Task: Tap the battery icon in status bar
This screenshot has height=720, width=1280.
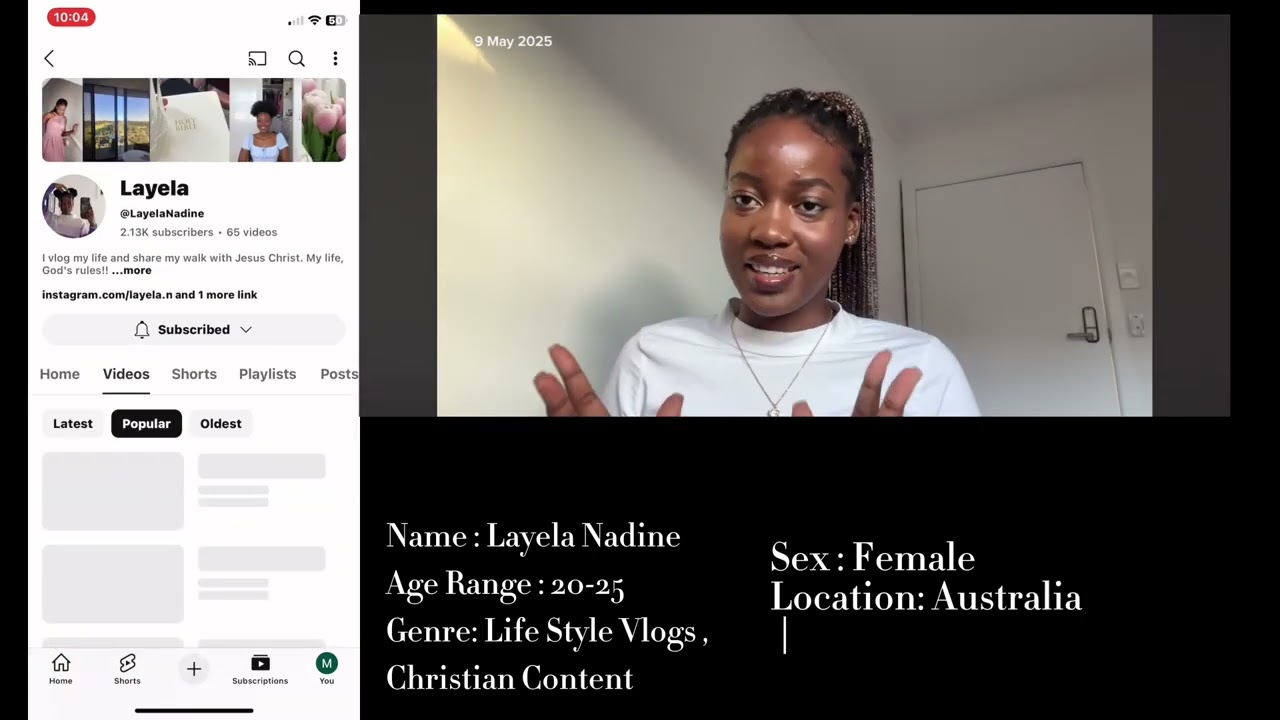Action: [x=336, y=21]
